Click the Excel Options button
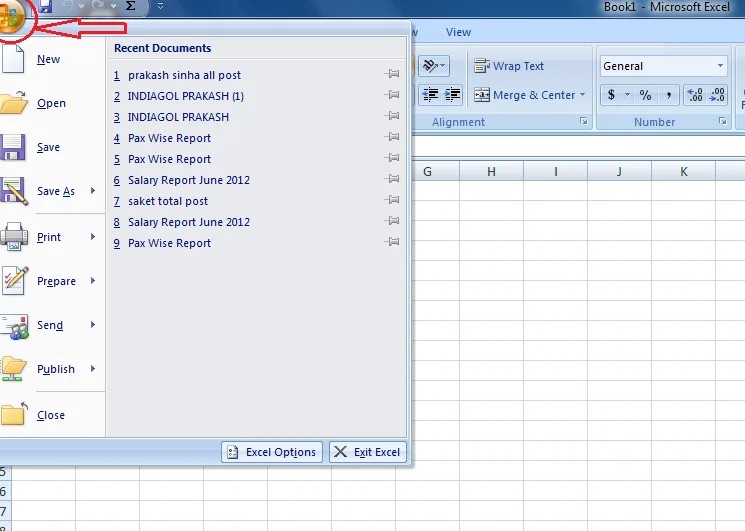The height and width of the screenshot is (531, 745). coord(272,452)
